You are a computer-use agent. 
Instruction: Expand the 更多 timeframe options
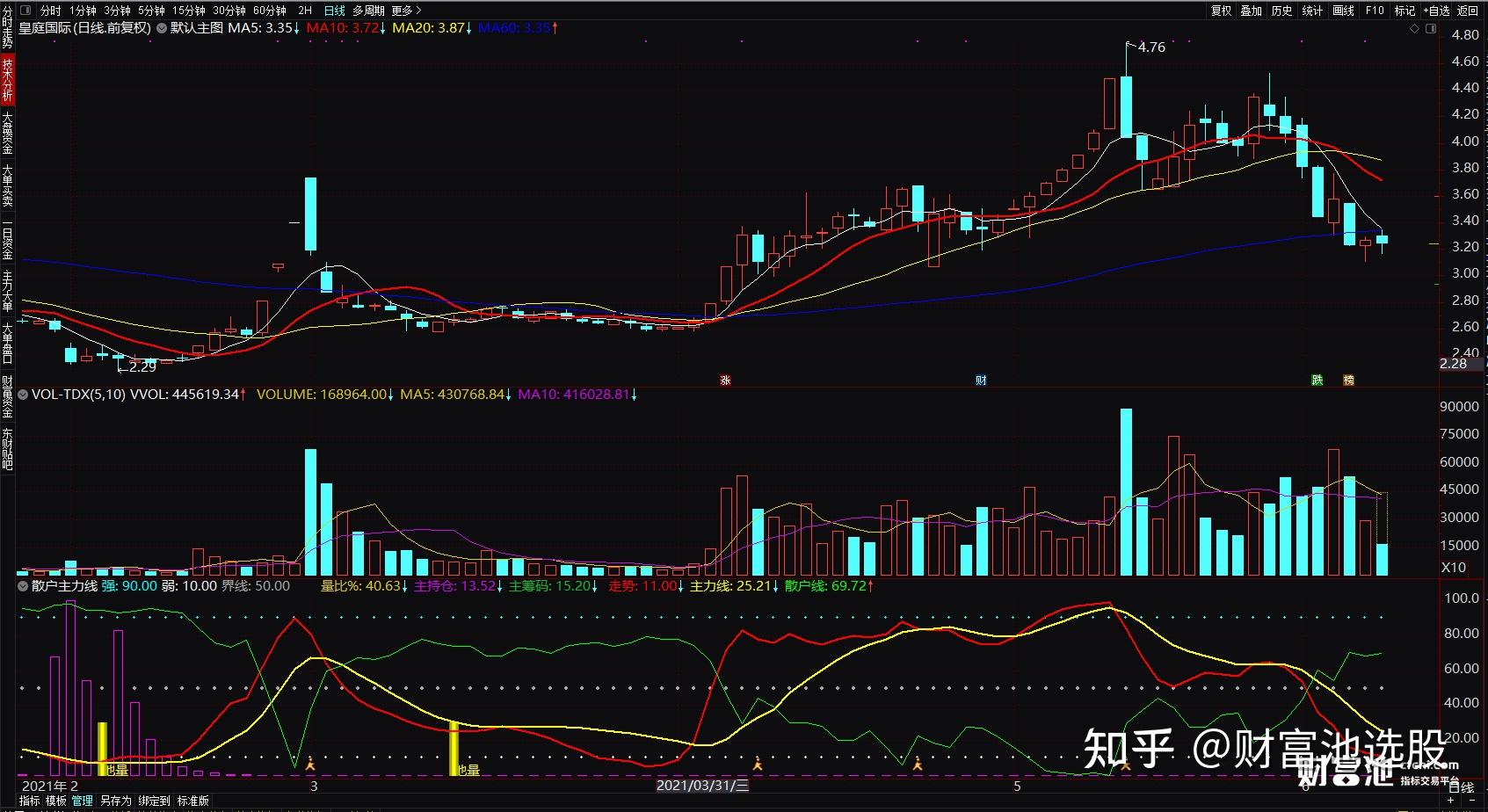tap(406, 11)
